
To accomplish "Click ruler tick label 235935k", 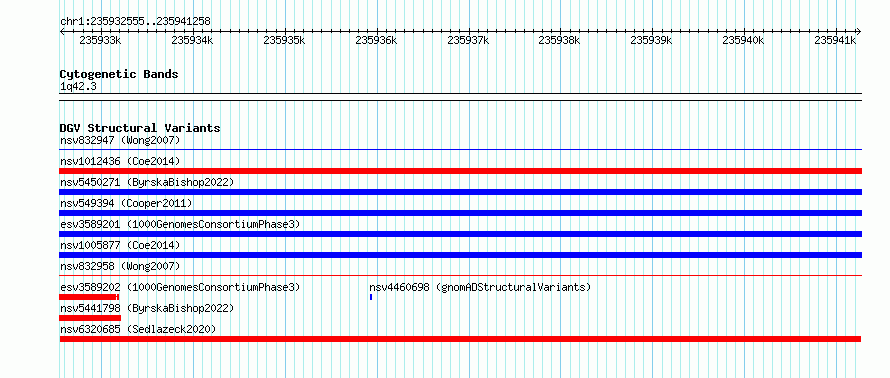I will [284, 40].
